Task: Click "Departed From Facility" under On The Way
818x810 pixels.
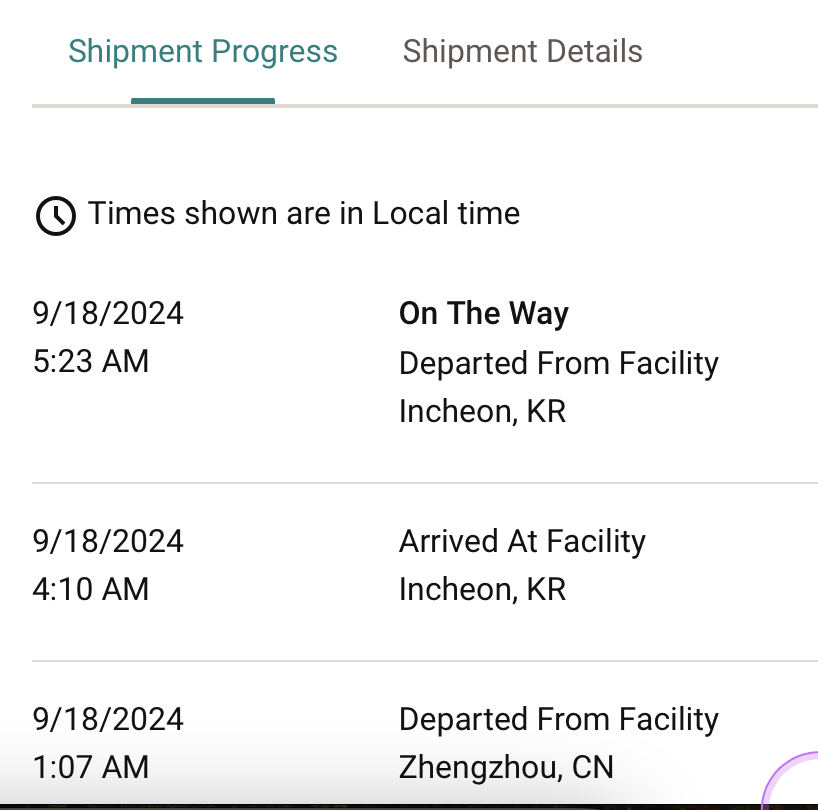Action: tap(558, 363)
